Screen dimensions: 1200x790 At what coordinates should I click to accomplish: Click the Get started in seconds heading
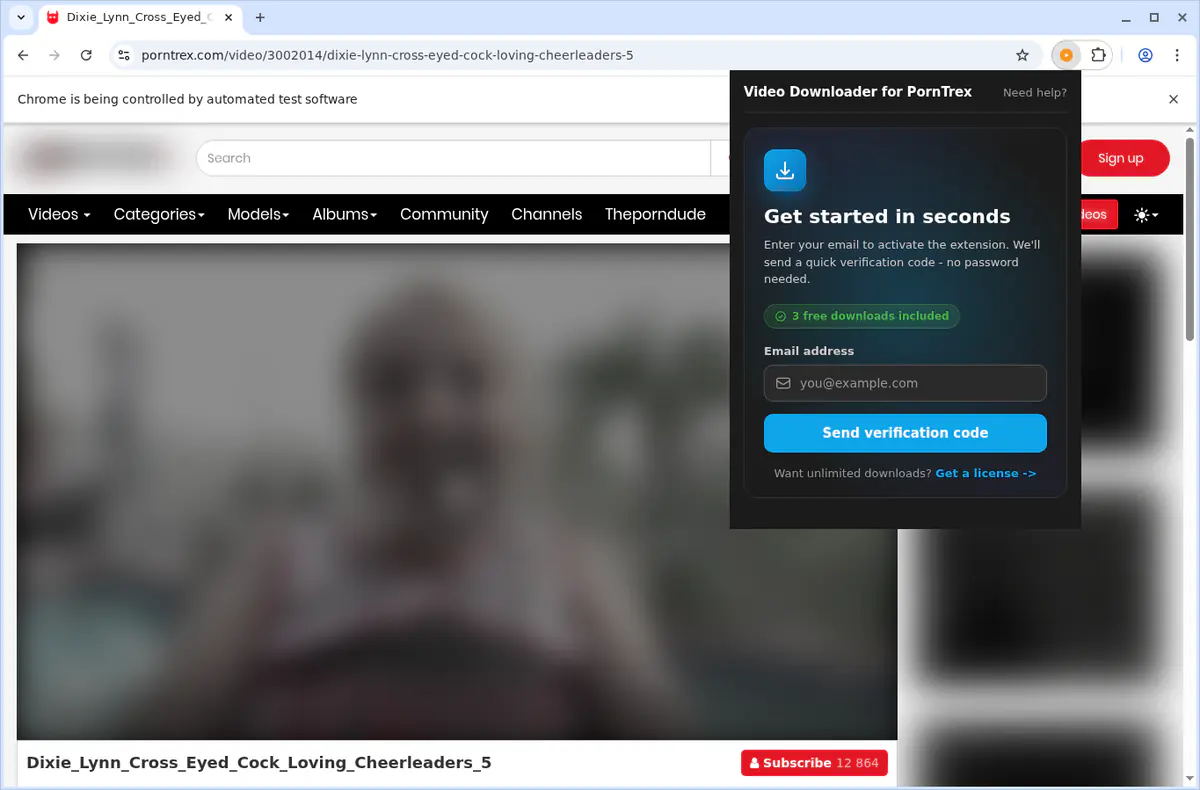pyautogui.click(x=887, y=216)
